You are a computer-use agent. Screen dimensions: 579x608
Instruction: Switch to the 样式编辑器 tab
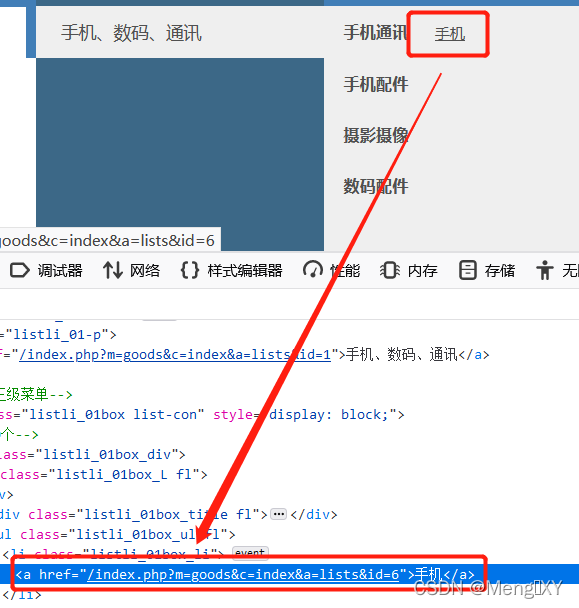[245, 271]
